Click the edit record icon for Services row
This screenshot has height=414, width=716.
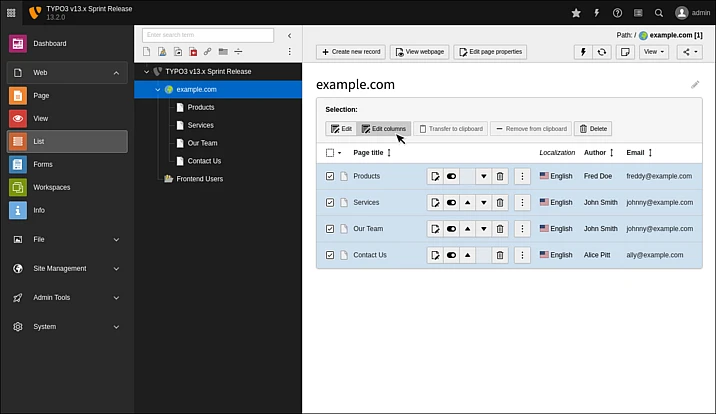click(435, 202)
